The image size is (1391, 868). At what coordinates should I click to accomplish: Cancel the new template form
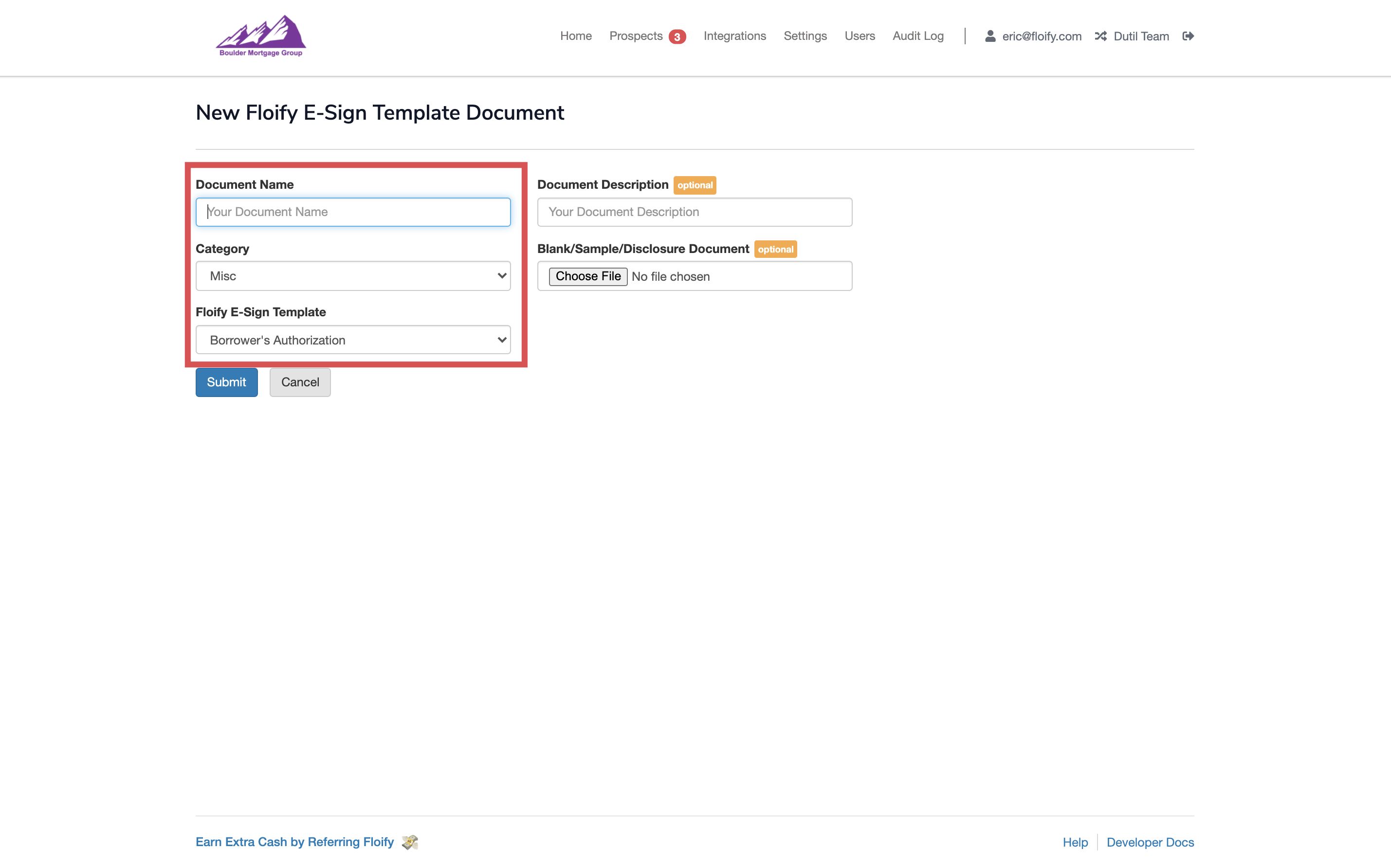(300, 382)
